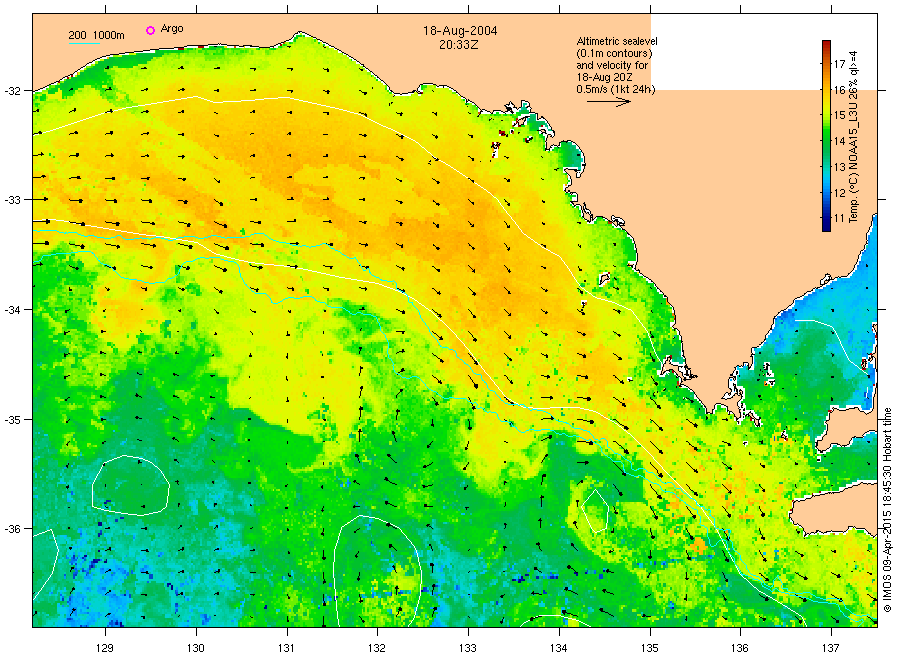This screenshot has height=660, width=900.
Task: Click longitude label 130
Action: (x=196, y=648)
